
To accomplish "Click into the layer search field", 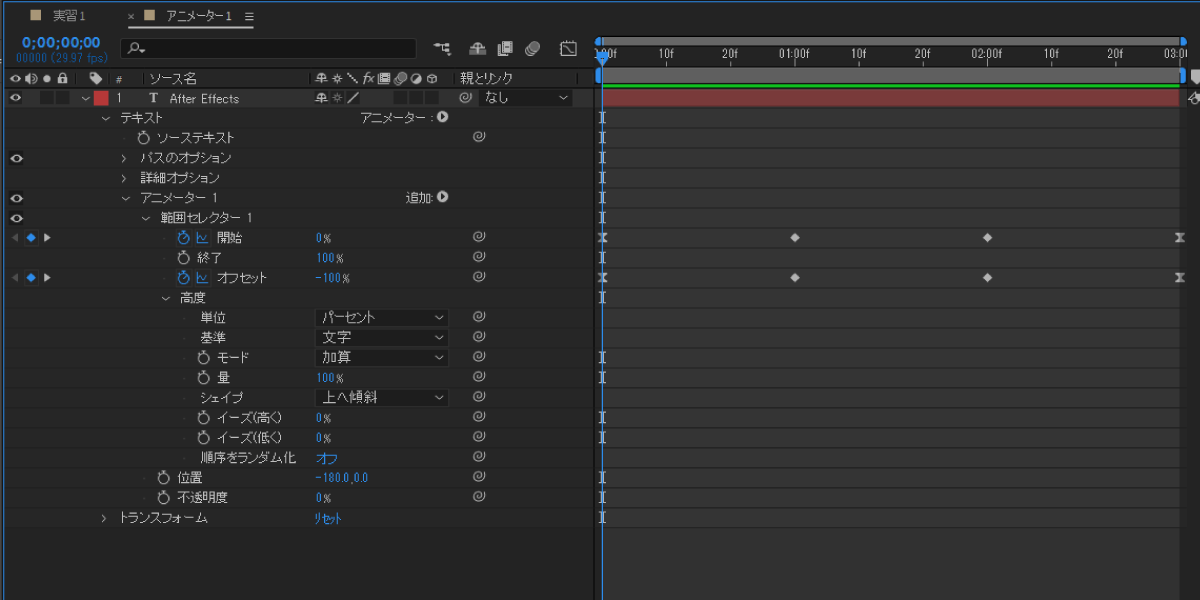I will 268,48.
